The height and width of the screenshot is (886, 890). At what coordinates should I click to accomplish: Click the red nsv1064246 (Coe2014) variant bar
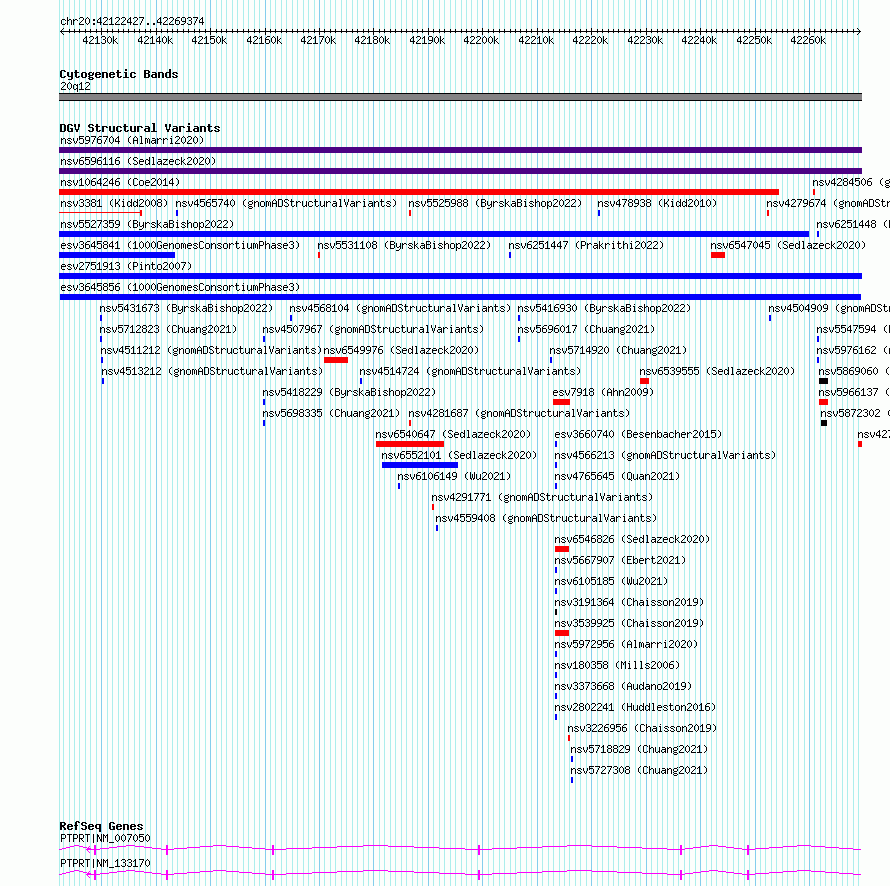(x=419, y=192)
